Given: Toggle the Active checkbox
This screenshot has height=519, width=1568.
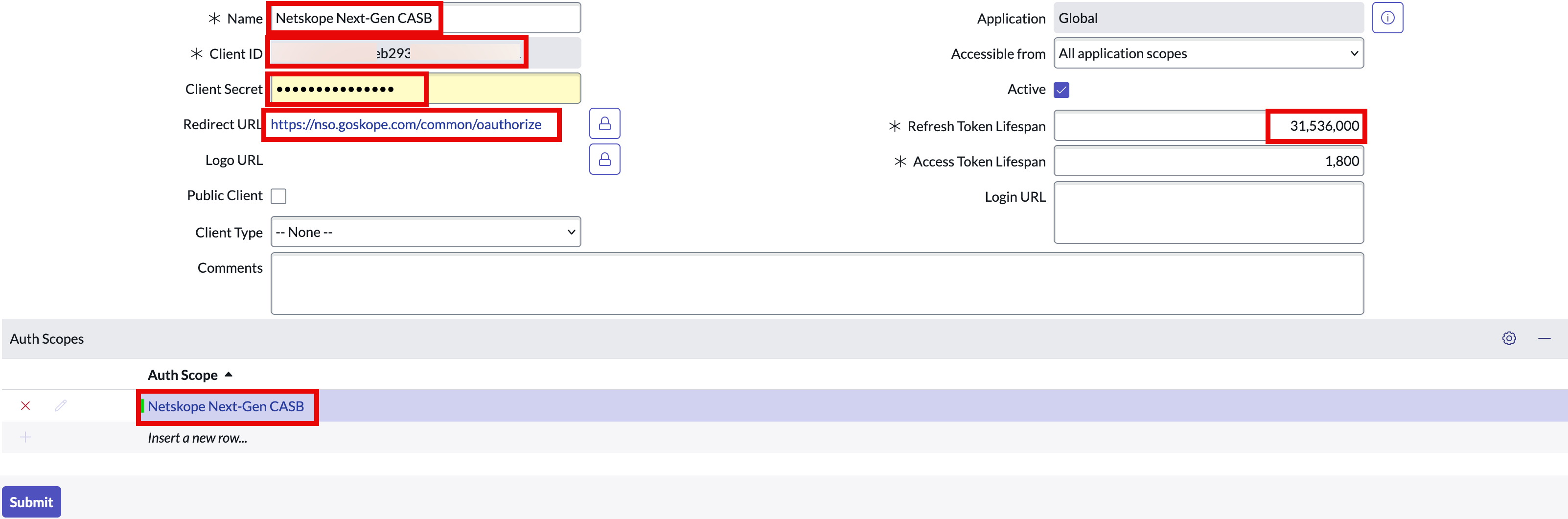Looking at the screenshot, I should pyautogui.click(x=1061, y=90).
